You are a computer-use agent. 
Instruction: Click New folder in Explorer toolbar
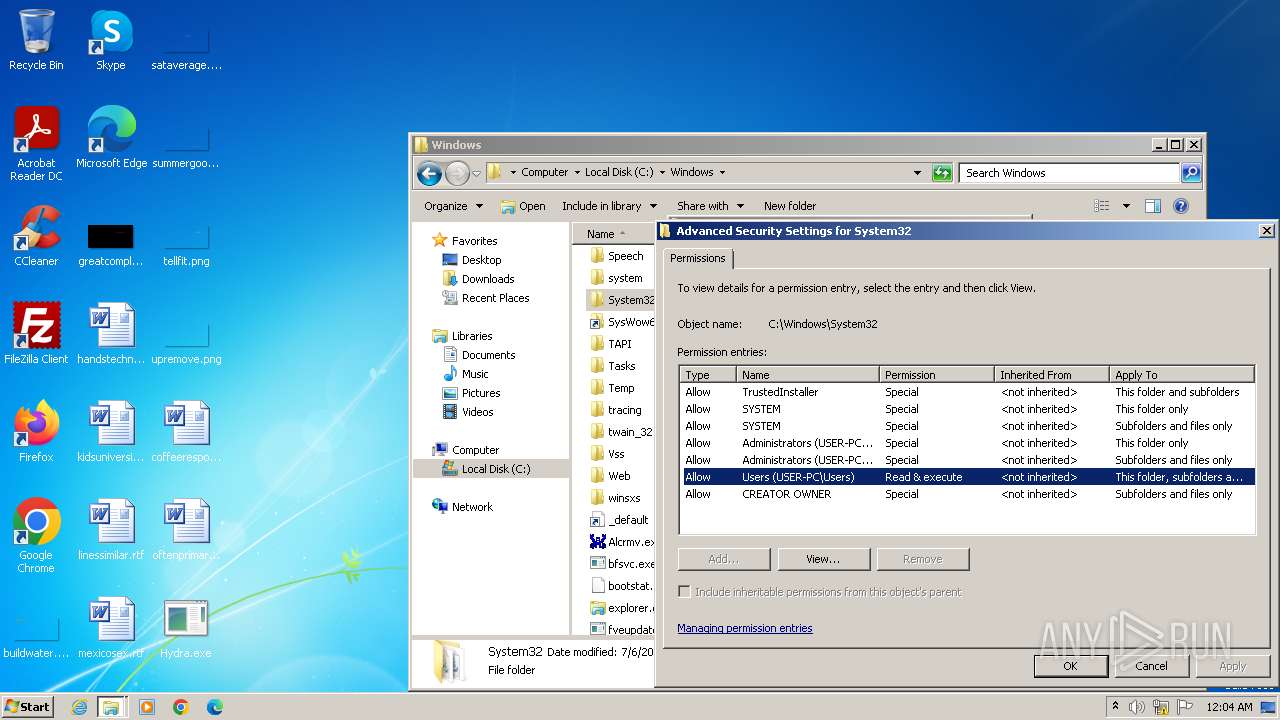pos(790,206)
